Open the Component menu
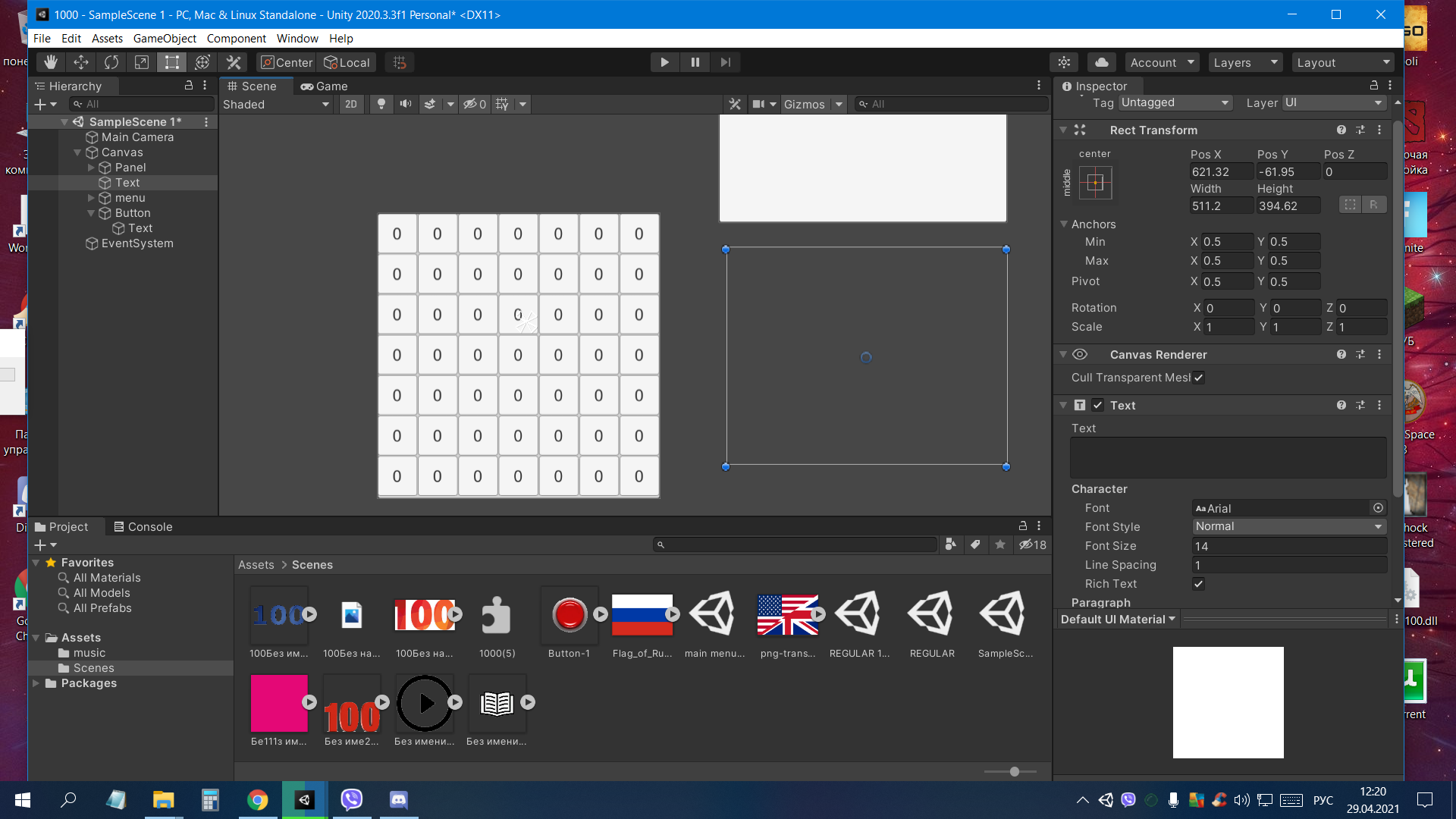Image resolution: width=1456 pixels, height=819 pixels. 236,38
